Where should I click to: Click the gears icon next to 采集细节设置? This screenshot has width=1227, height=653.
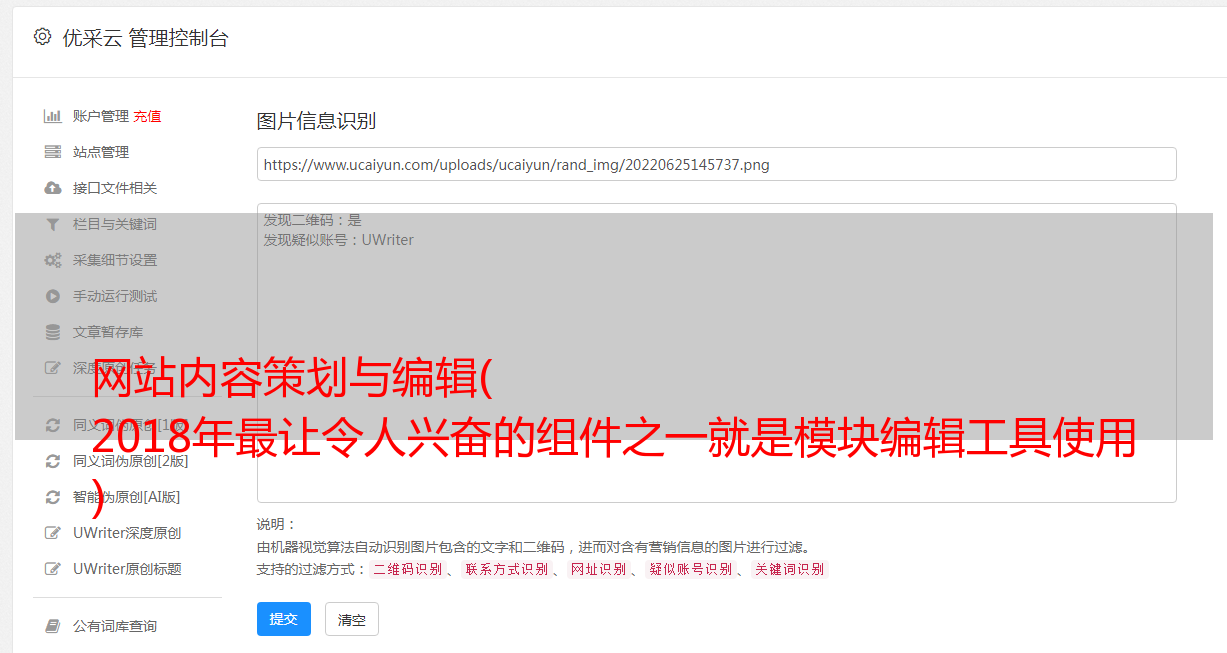coord(53,260)
